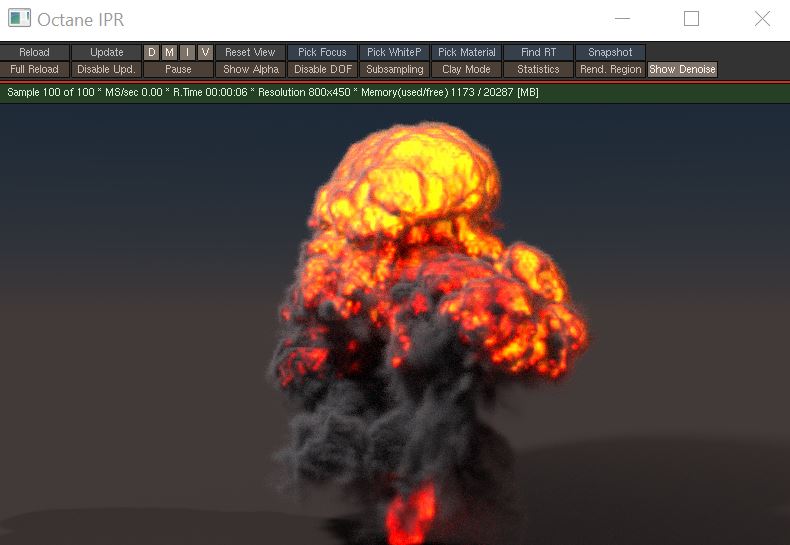Click the Reload button
This screenshot has width=790, height=545.
coord(35,52)
